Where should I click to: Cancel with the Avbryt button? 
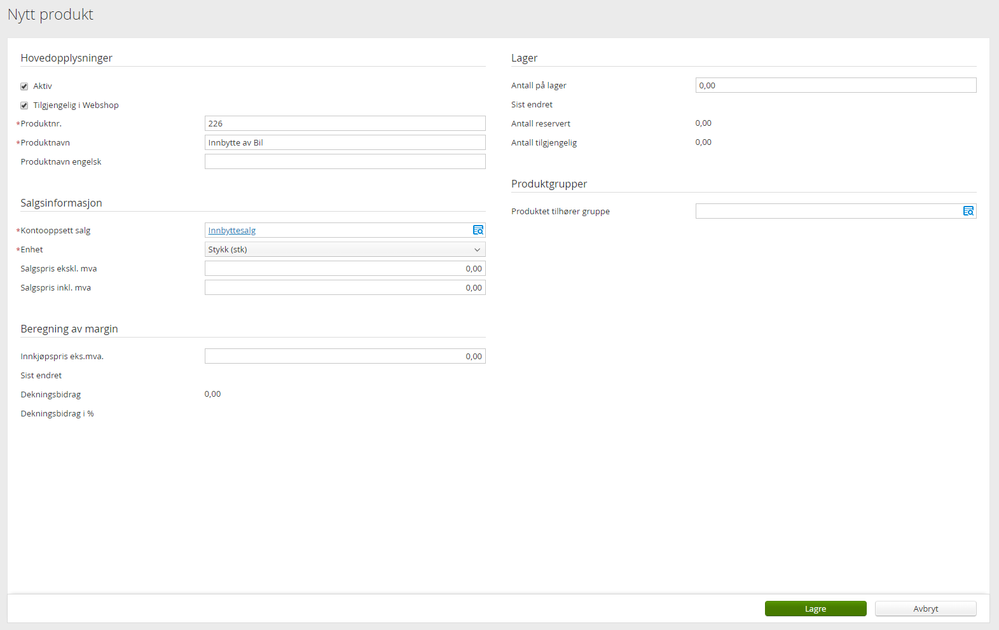click(x=925, y=608)
